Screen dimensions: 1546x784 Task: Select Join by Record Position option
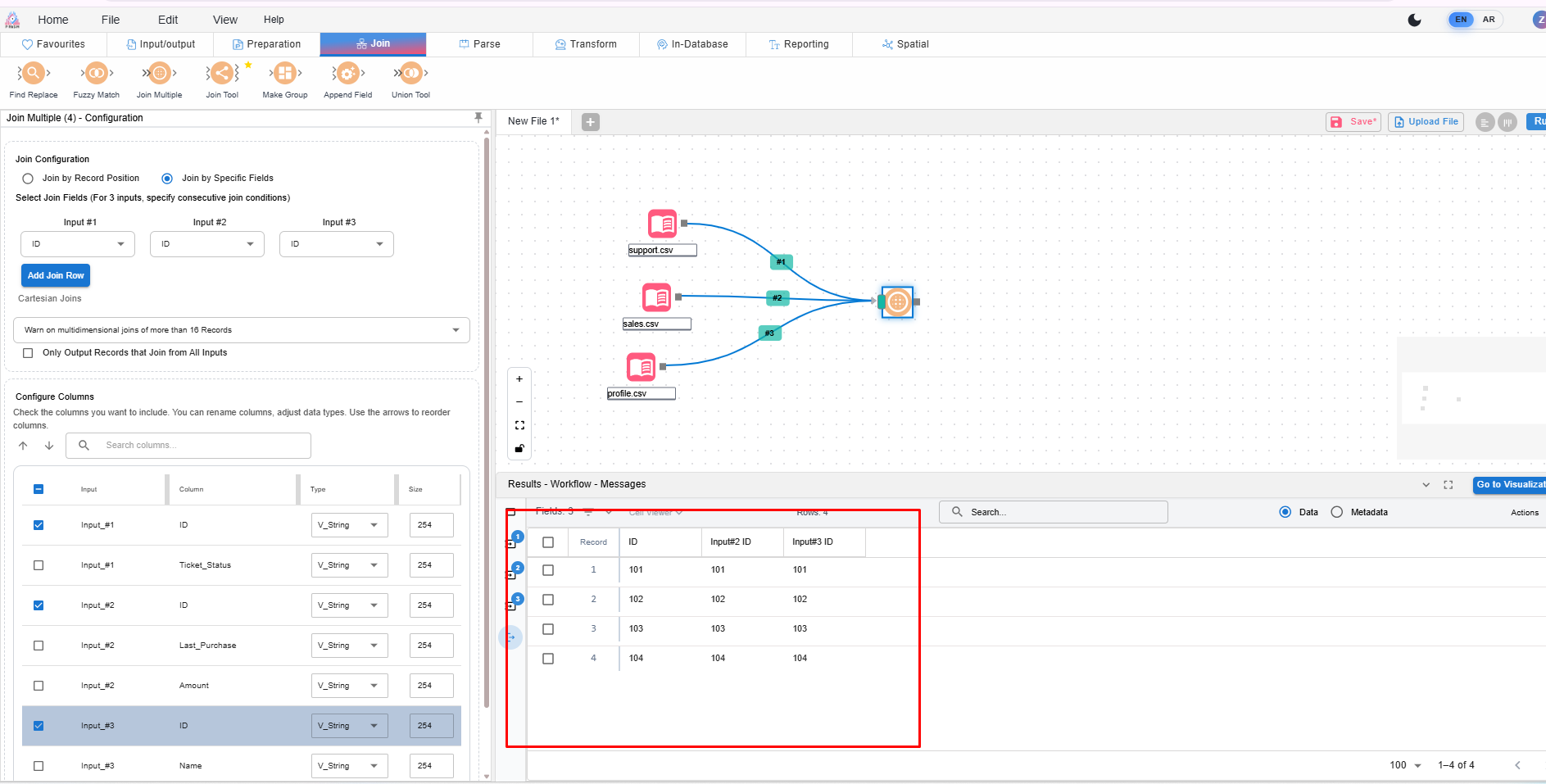[x=29, y=179]
